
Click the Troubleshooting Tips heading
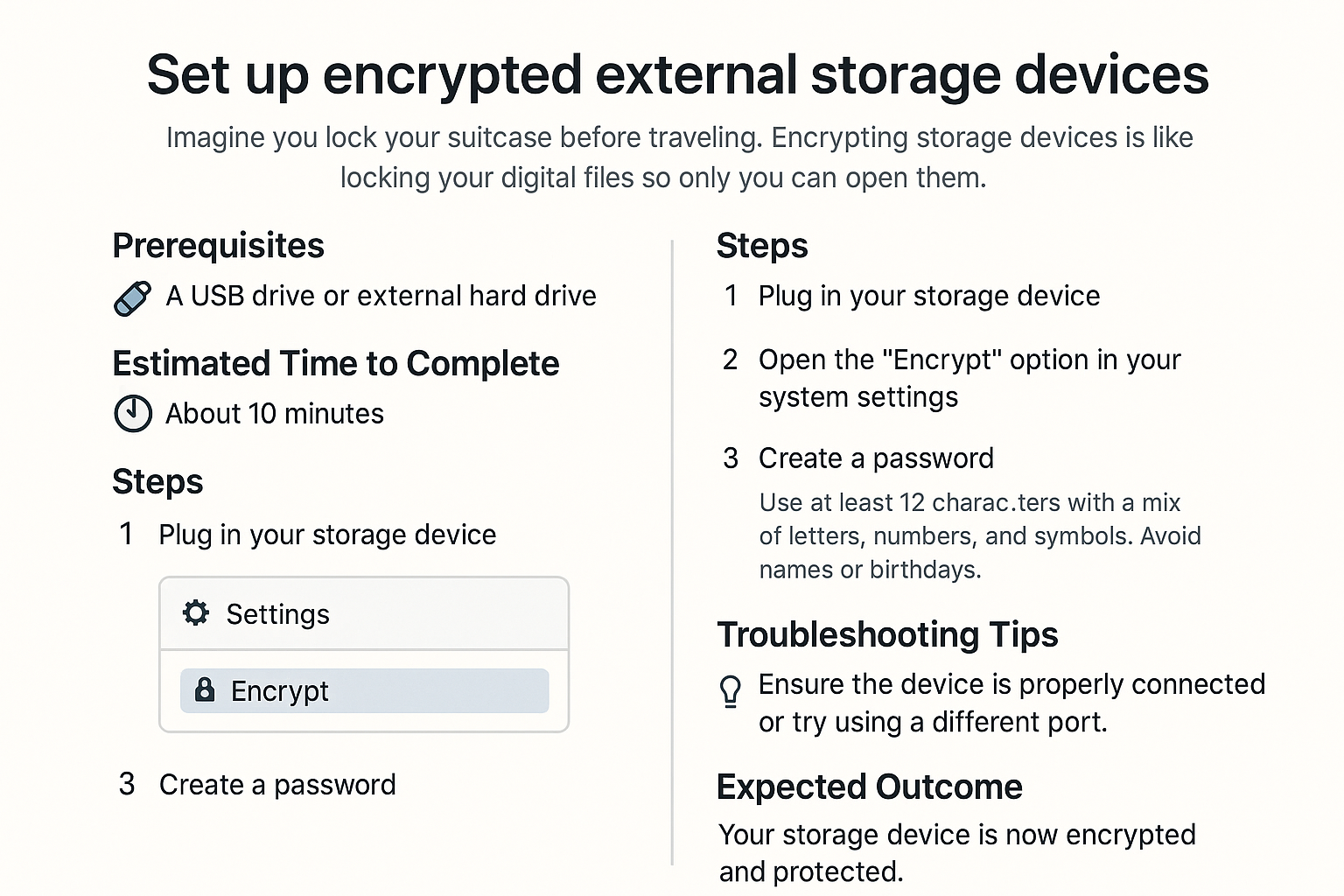[x=887, y=635]
